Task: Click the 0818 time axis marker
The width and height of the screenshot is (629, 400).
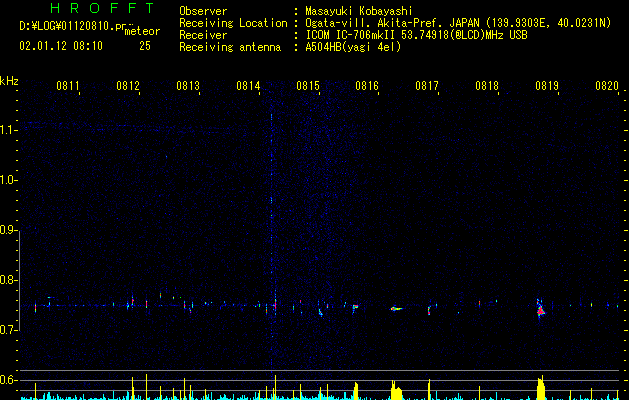Action: 487,86
